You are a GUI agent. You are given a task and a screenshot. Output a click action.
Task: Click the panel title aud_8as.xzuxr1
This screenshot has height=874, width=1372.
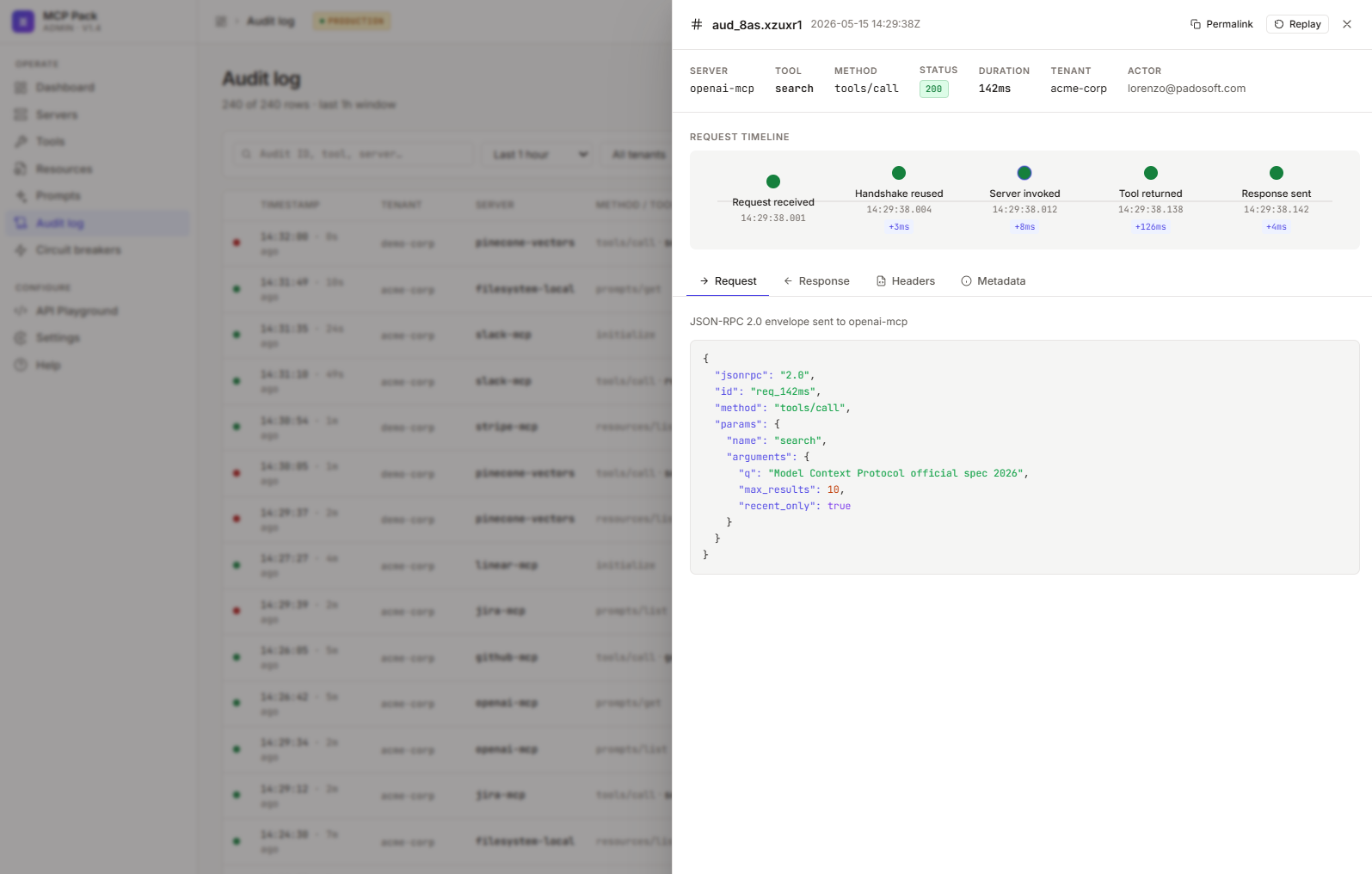757,25
